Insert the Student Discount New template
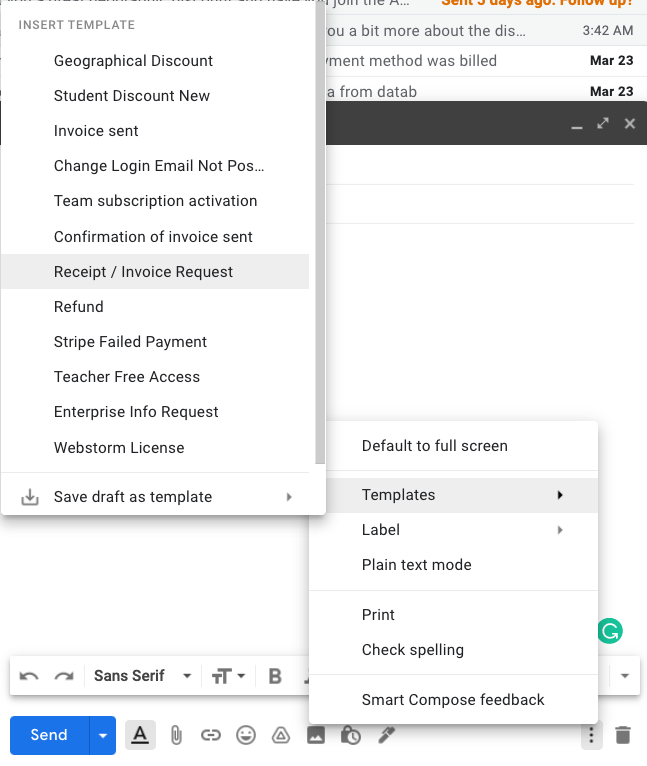 [x=155, y=96]
